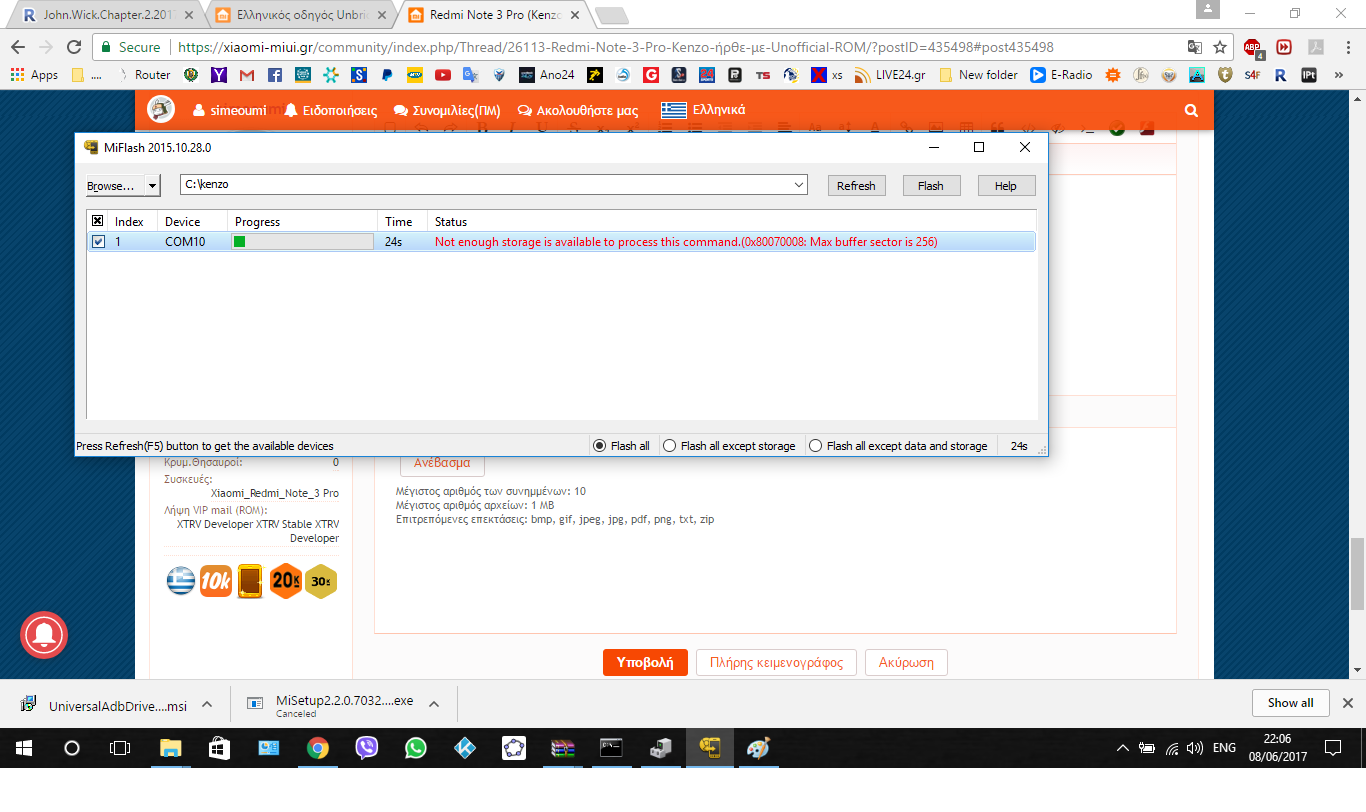This screenshot has width=1366, height=812.
Task: Open the YouTube bookmark icon
Action: (x=442, y=75)
